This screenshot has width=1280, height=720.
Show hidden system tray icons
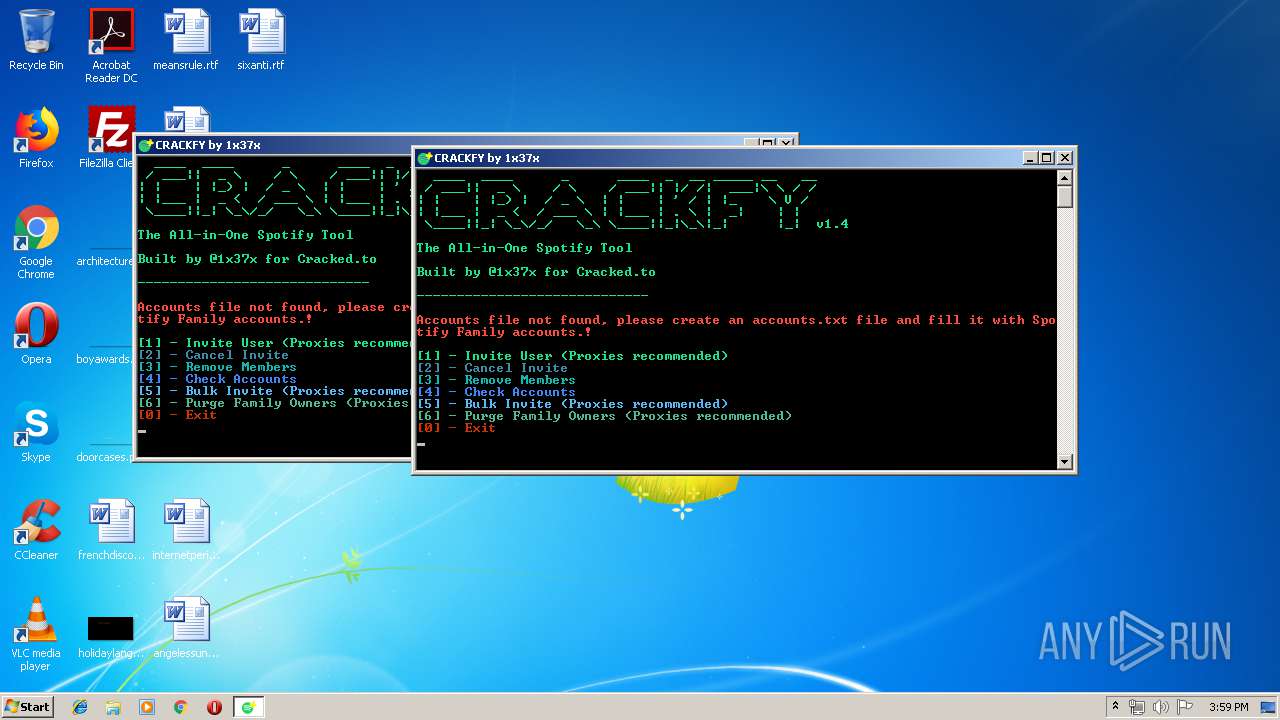pyautogui.click(x=1115, y=706)
